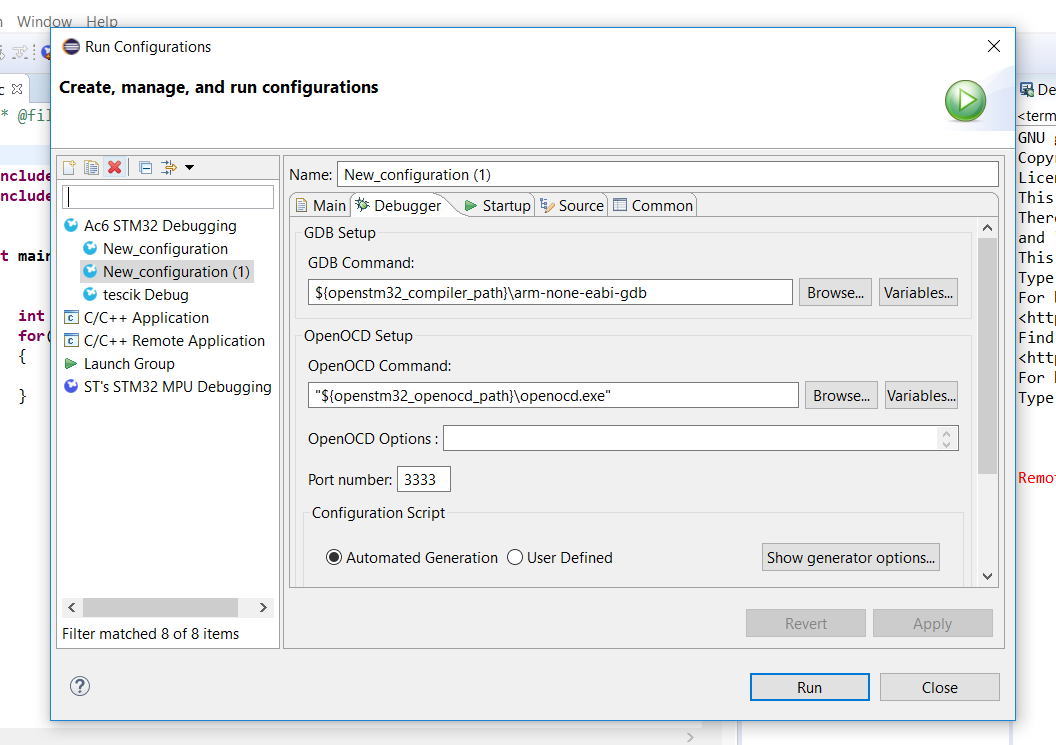
Task: Click the C/C++ Application type icon
Action: pyautogui.click(x=71, y=317)
